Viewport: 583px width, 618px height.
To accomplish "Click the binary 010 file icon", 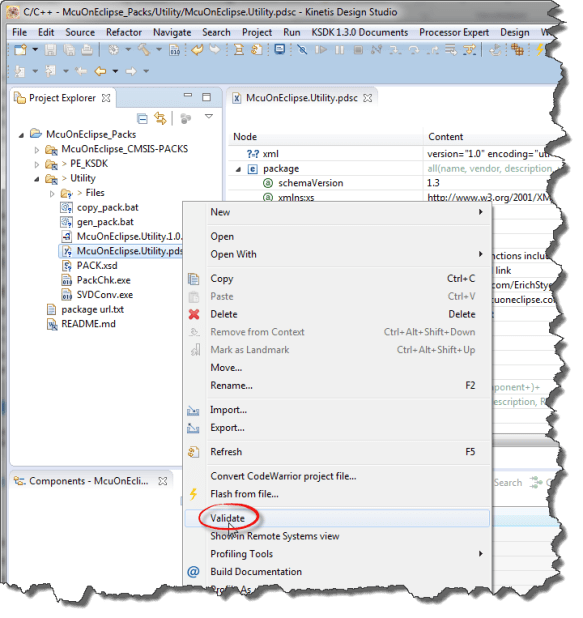I will (174, 50).
